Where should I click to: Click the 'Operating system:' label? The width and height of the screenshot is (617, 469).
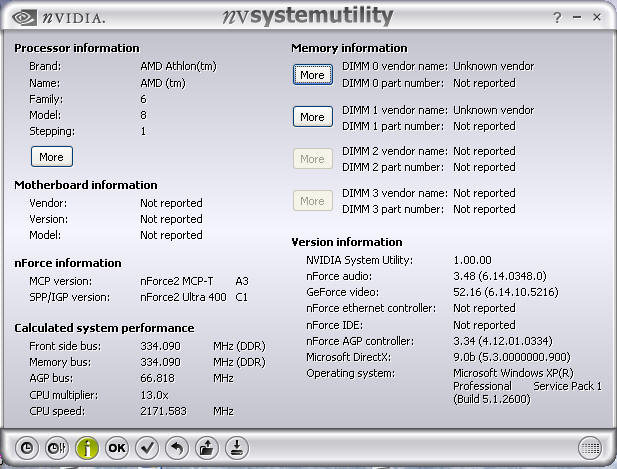(350, 373)
